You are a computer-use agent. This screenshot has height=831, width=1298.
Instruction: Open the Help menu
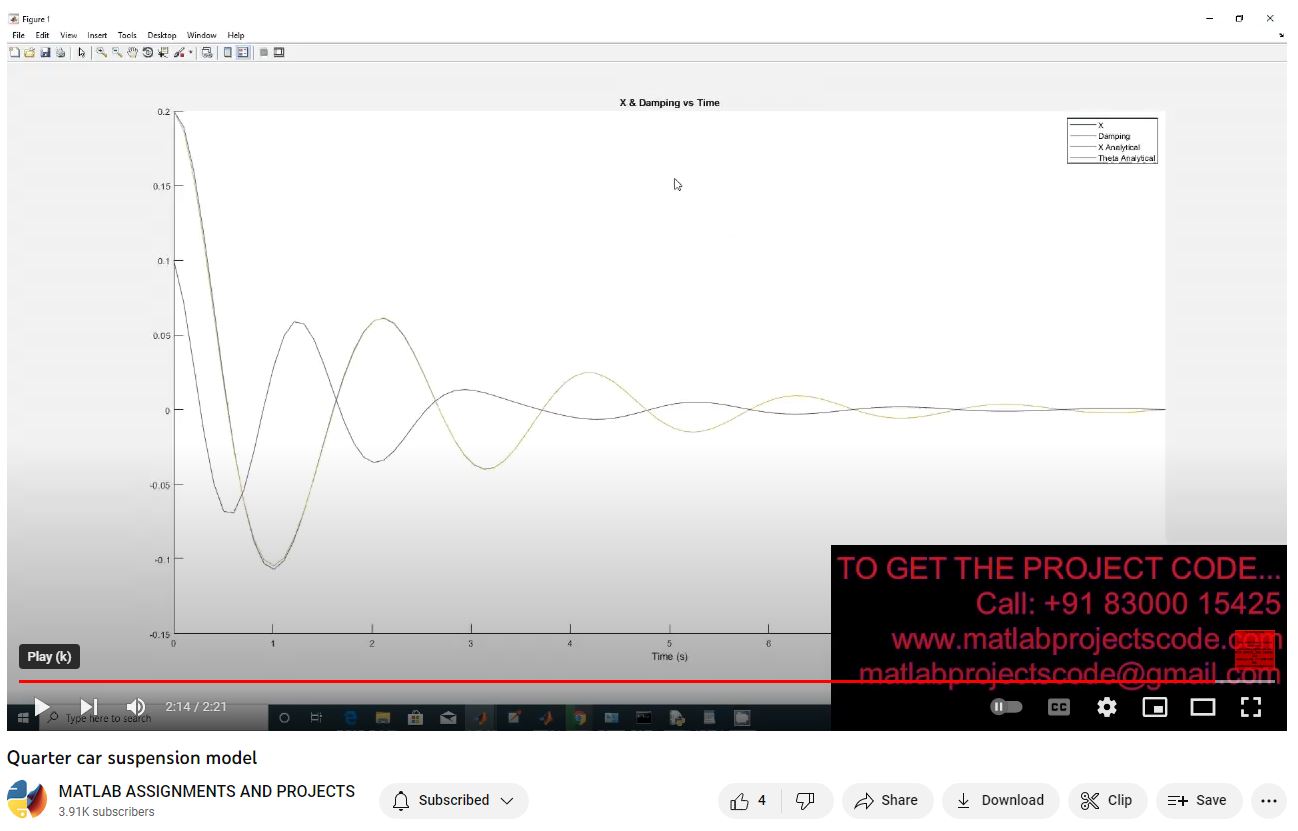[236, 35]
